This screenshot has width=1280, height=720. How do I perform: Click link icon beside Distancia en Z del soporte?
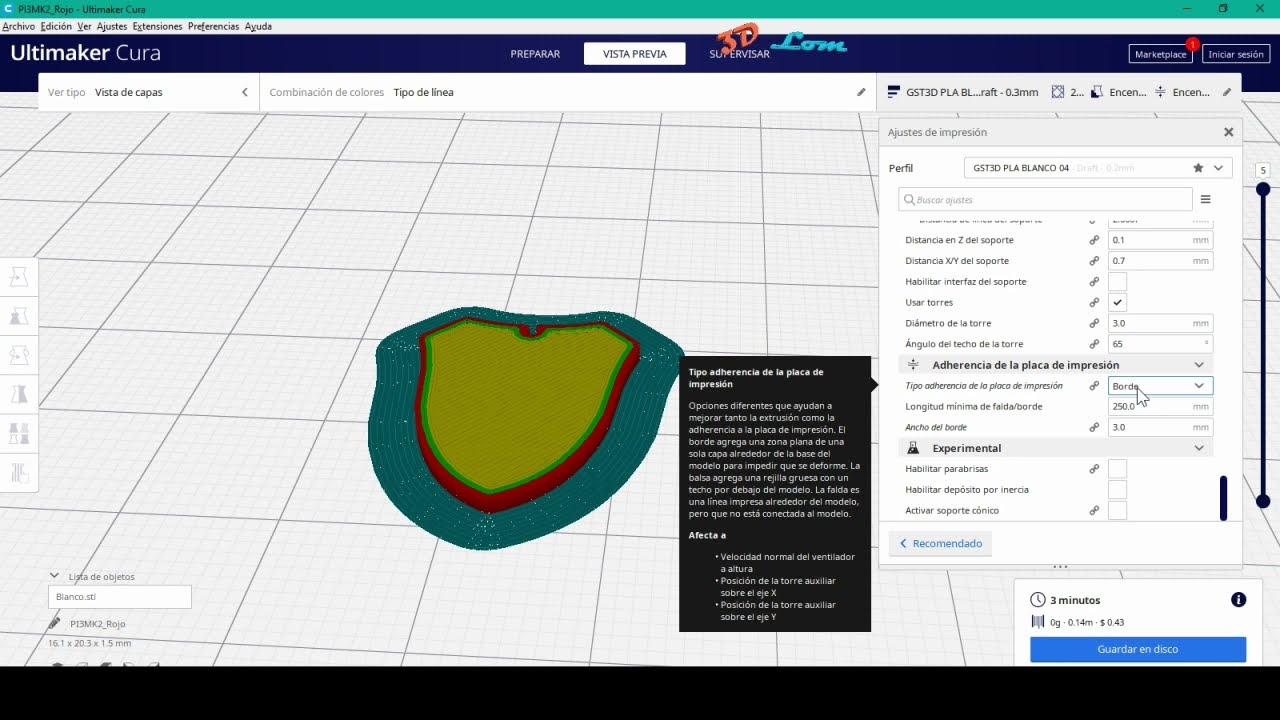coord(1094,240)
